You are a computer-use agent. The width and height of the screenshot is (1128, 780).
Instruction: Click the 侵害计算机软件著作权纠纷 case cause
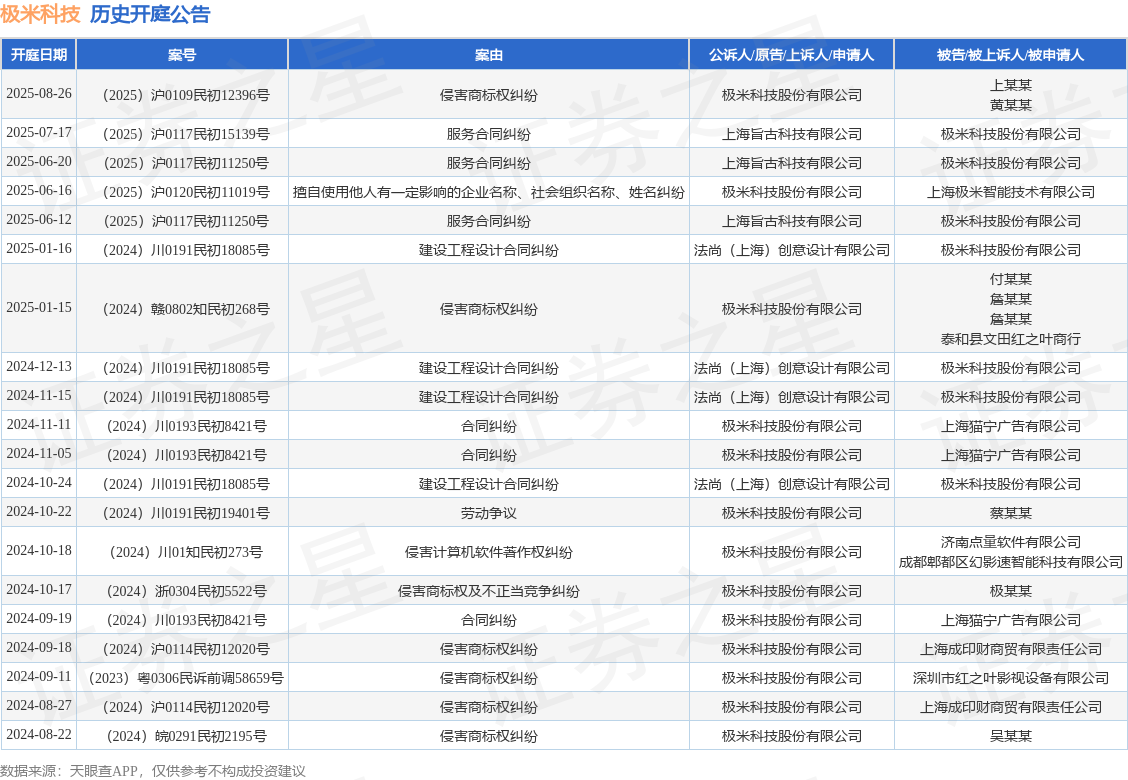click(x=488, y=552)
